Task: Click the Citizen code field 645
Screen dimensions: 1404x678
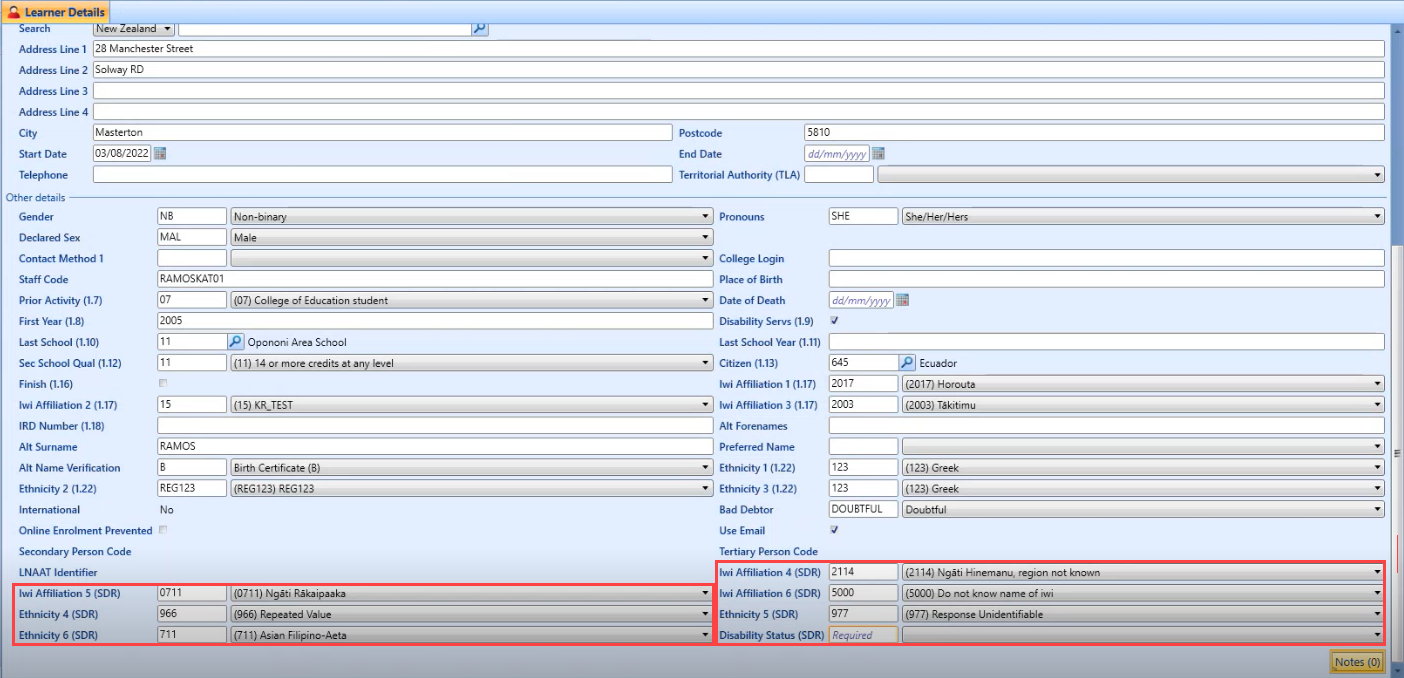Action: click(863, 363)
